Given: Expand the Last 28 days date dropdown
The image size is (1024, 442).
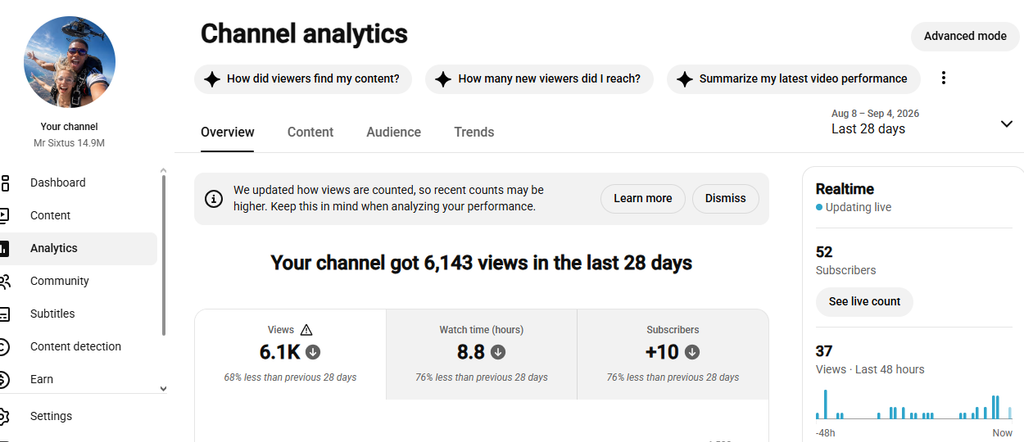Looking at the screenshot, I should tap(1006, 124).
